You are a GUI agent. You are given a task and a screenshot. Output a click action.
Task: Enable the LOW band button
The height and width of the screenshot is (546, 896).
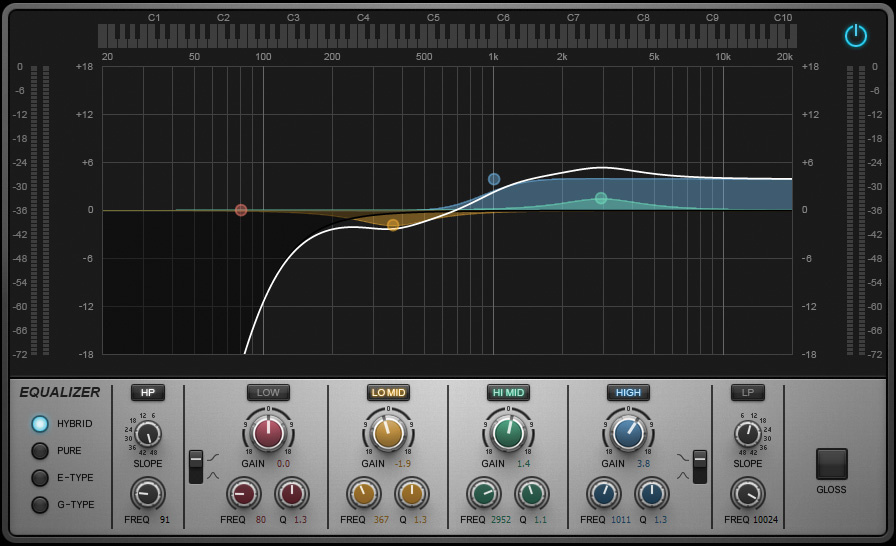tap(268, 392)
